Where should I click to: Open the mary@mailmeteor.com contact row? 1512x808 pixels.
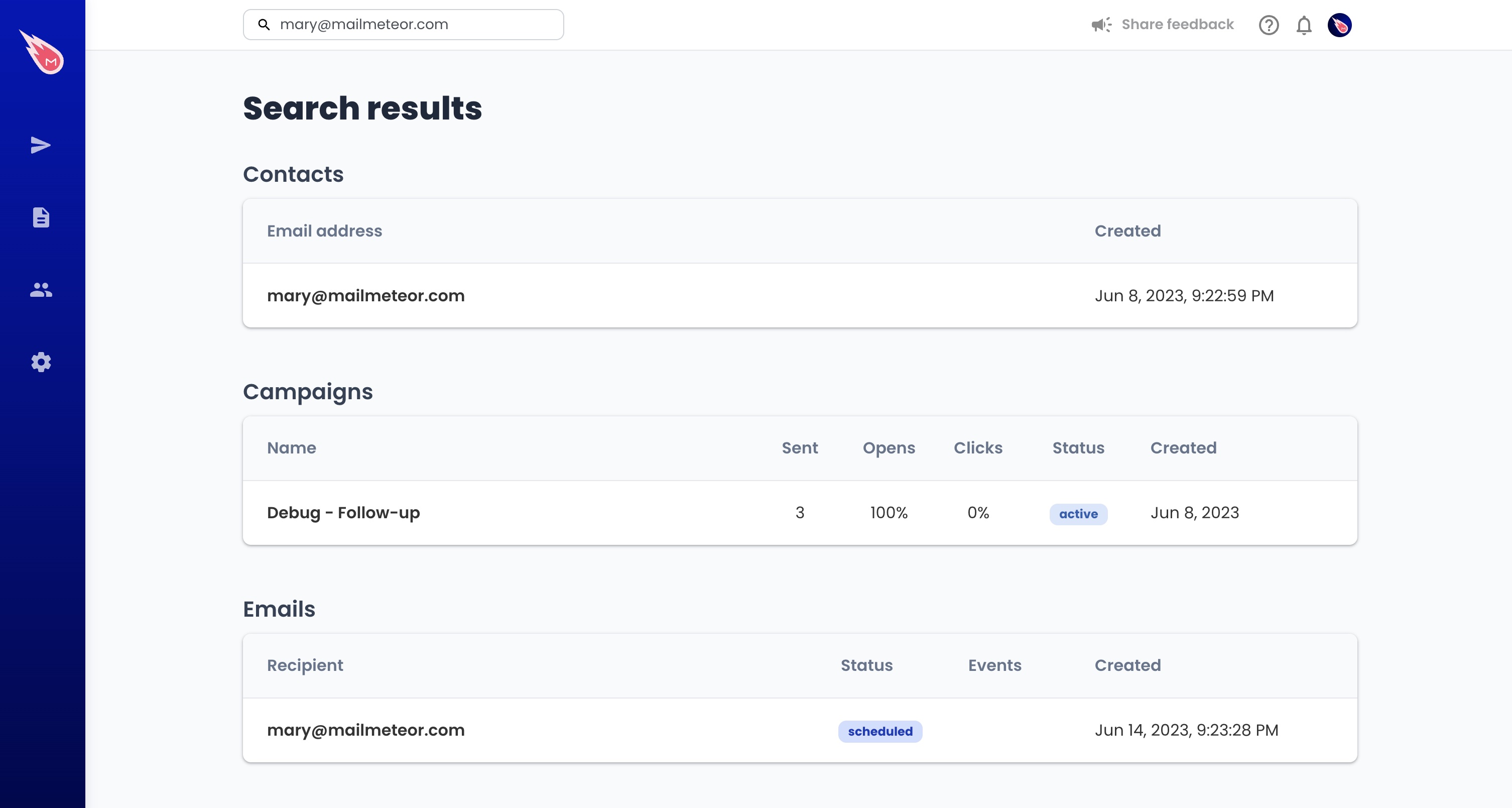(800, 295)
